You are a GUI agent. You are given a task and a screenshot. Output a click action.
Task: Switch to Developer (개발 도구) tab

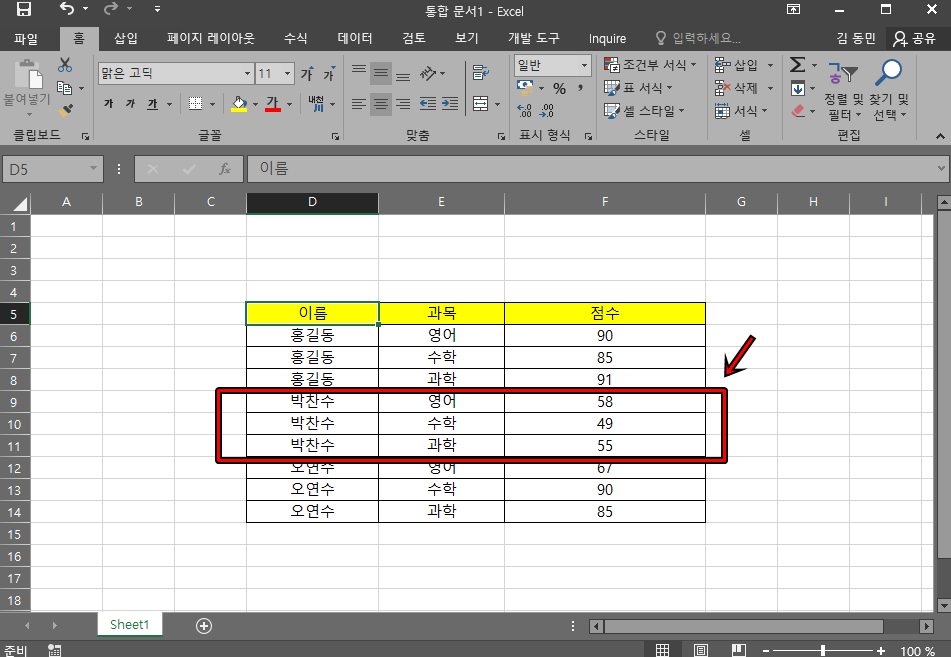534,38
